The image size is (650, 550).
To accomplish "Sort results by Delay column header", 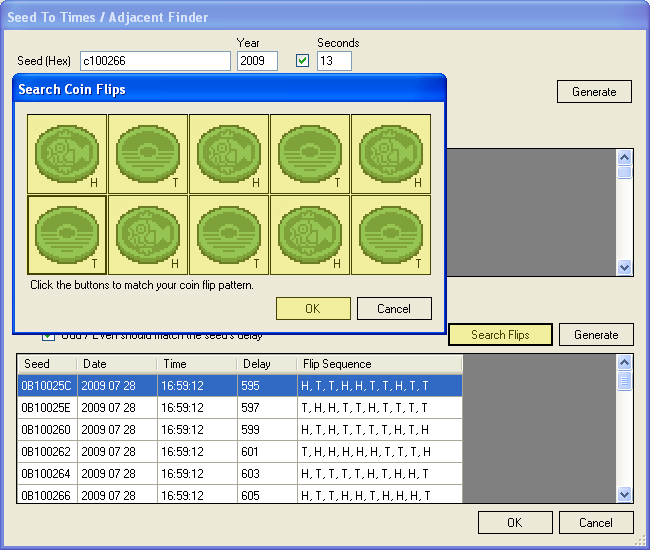I will tap(266, 364).
